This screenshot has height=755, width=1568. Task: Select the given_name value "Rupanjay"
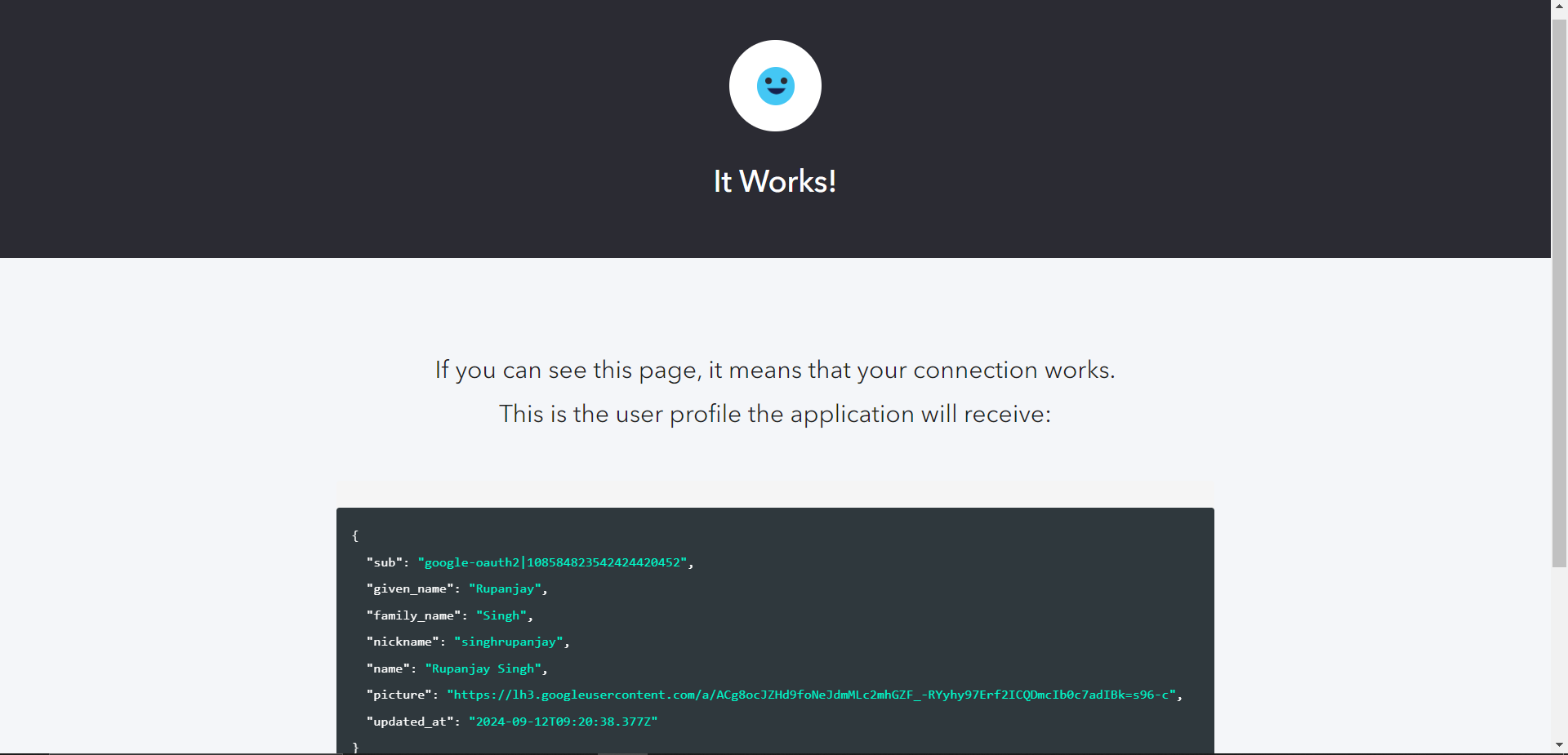[505, 588]
